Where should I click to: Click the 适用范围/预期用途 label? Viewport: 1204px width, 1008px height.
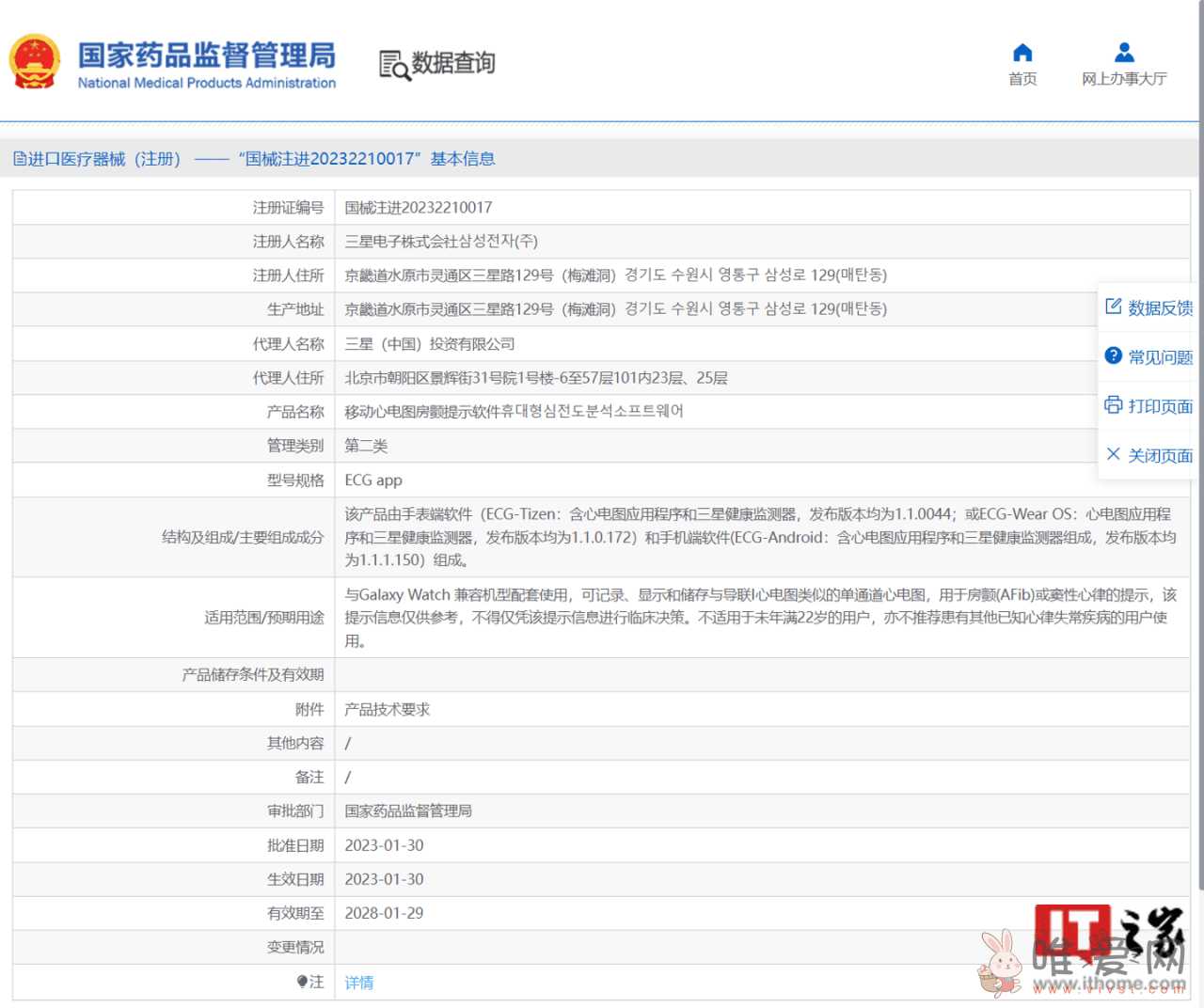tap(264, 618)
